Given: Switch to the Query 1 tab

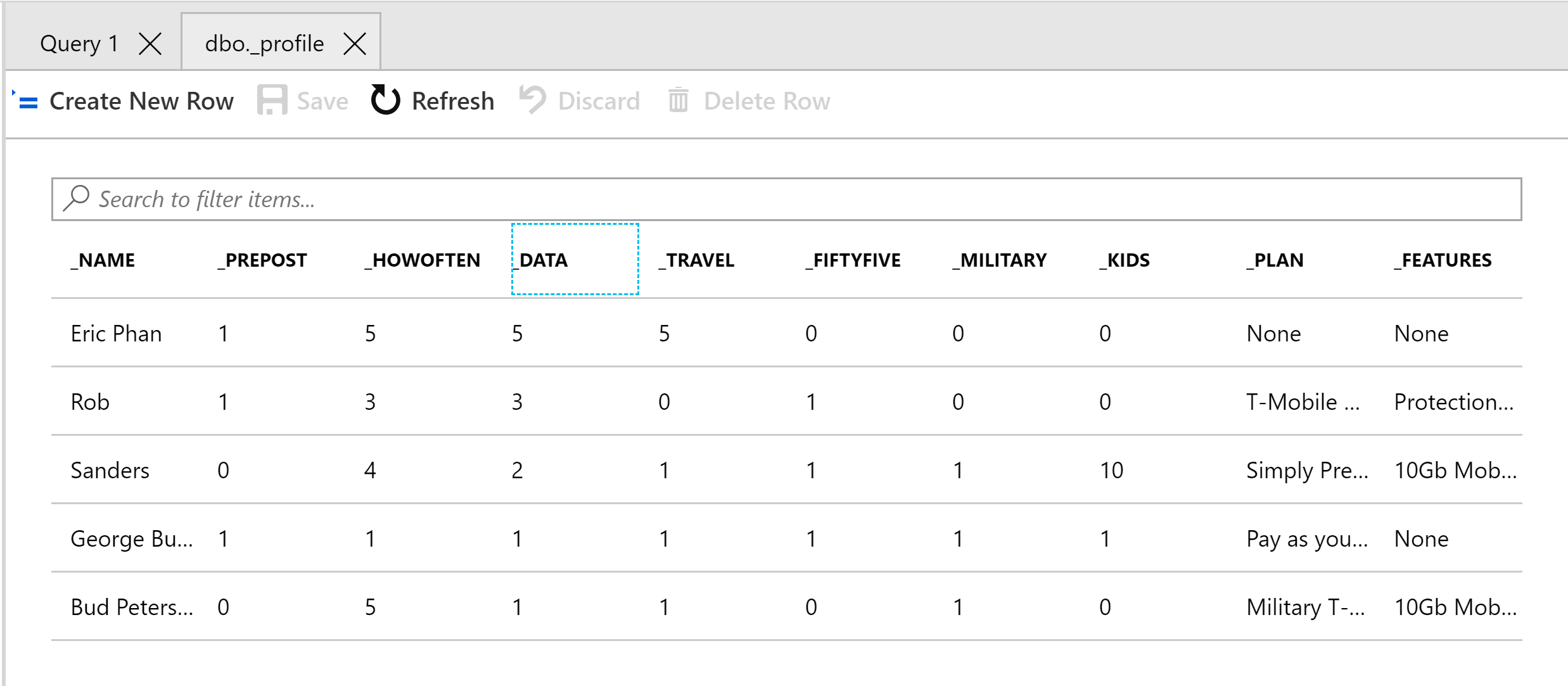Looking at the screenshot, I should [79, 44].
